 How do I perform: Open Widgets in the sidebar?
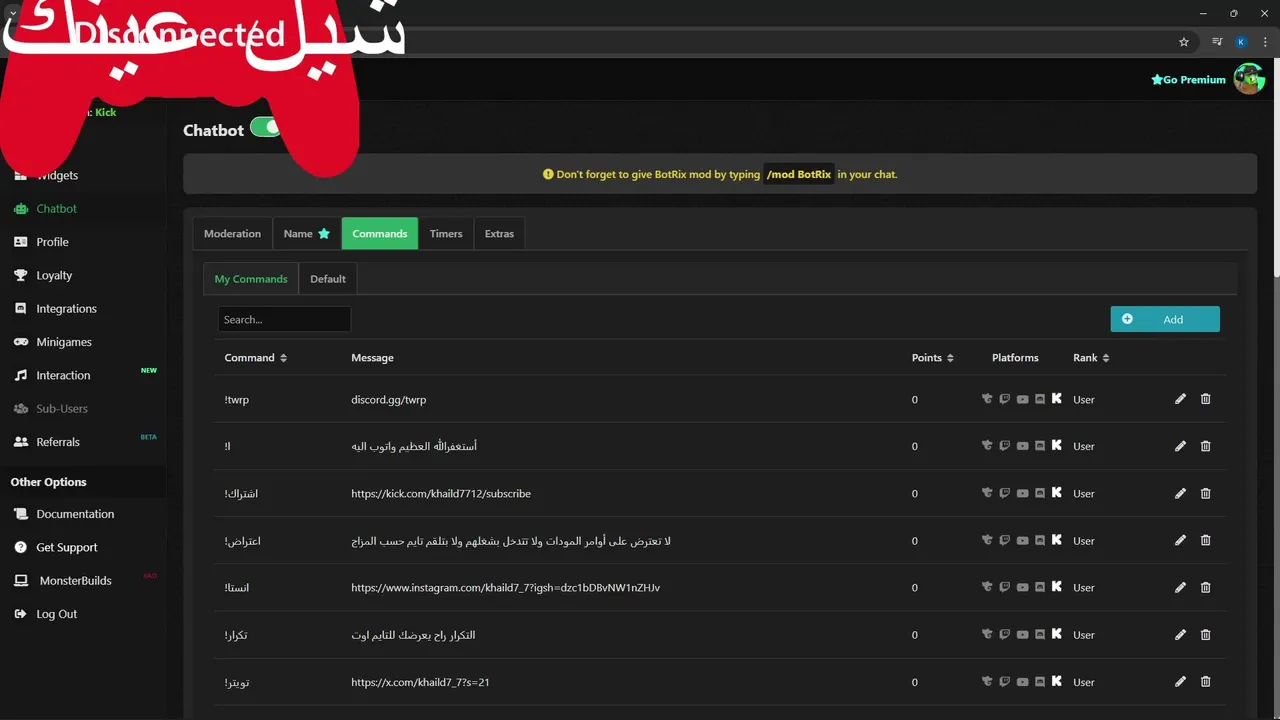[x=57, y=175]
